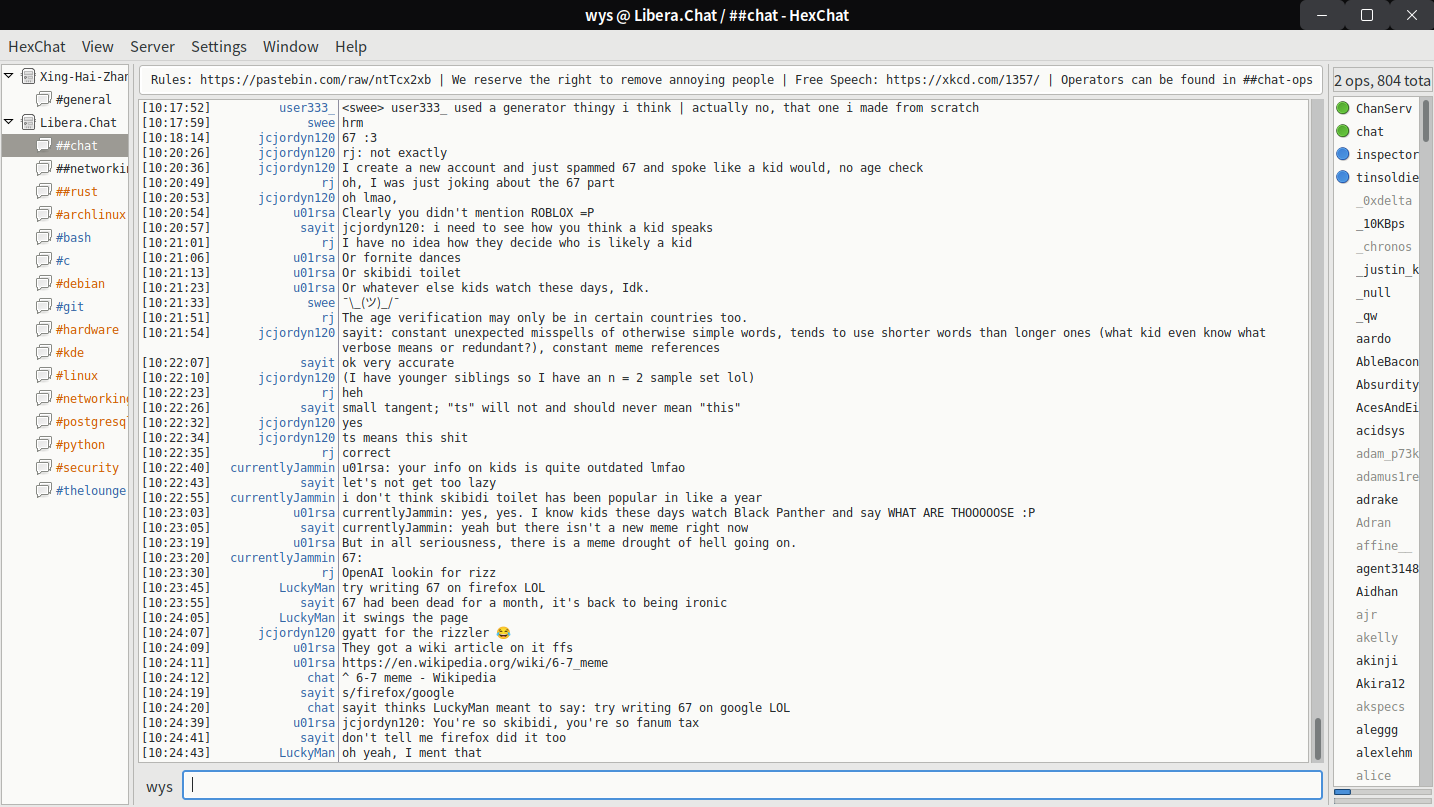Screen dimensions: 1434x807
Task: Open the Wikipedia 6-7_meme link in chat
Action: [475, 663]
